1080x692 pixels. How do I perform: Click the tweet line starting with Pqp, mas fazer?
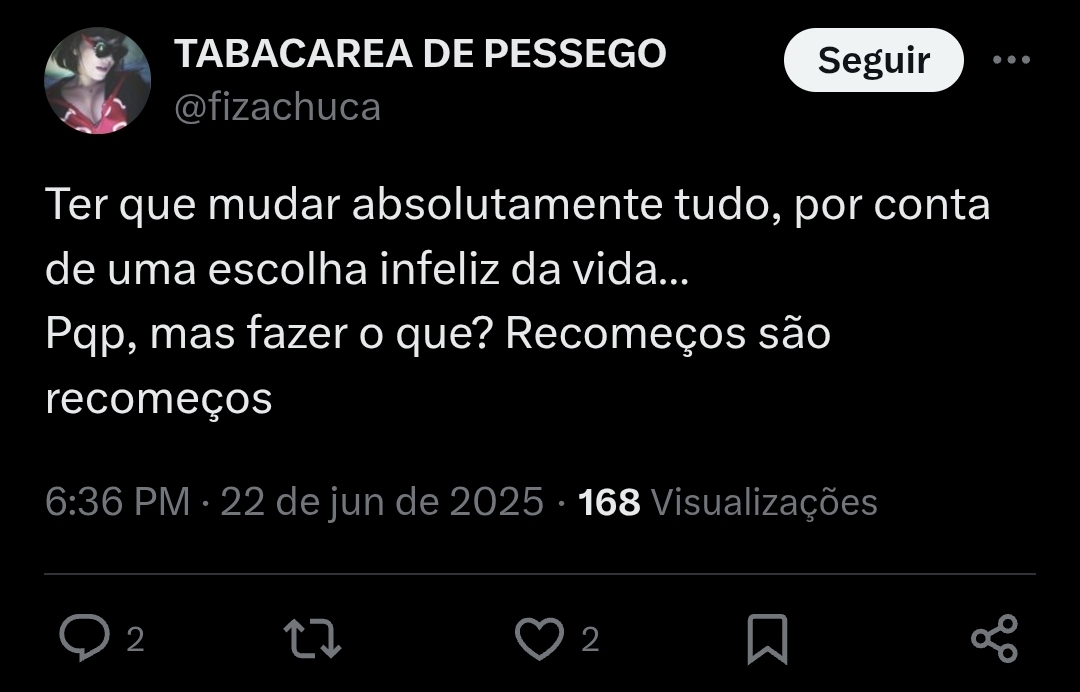point(438,335)
